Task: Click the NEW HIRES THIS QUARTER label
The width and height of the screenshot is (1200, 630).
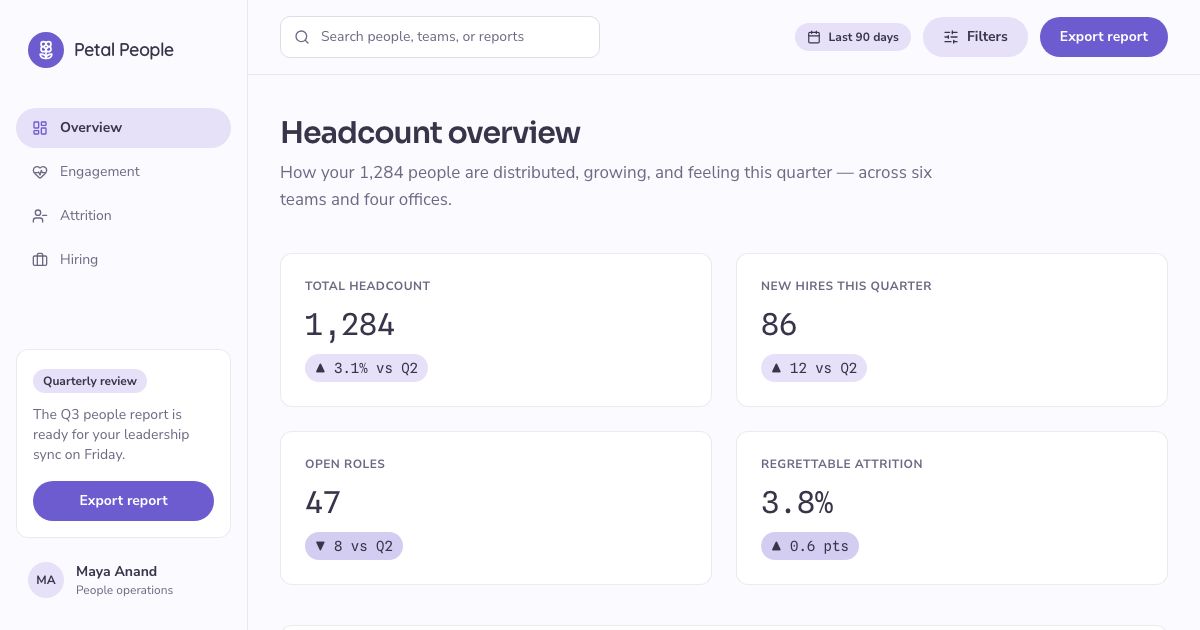Action: point(846,286)
